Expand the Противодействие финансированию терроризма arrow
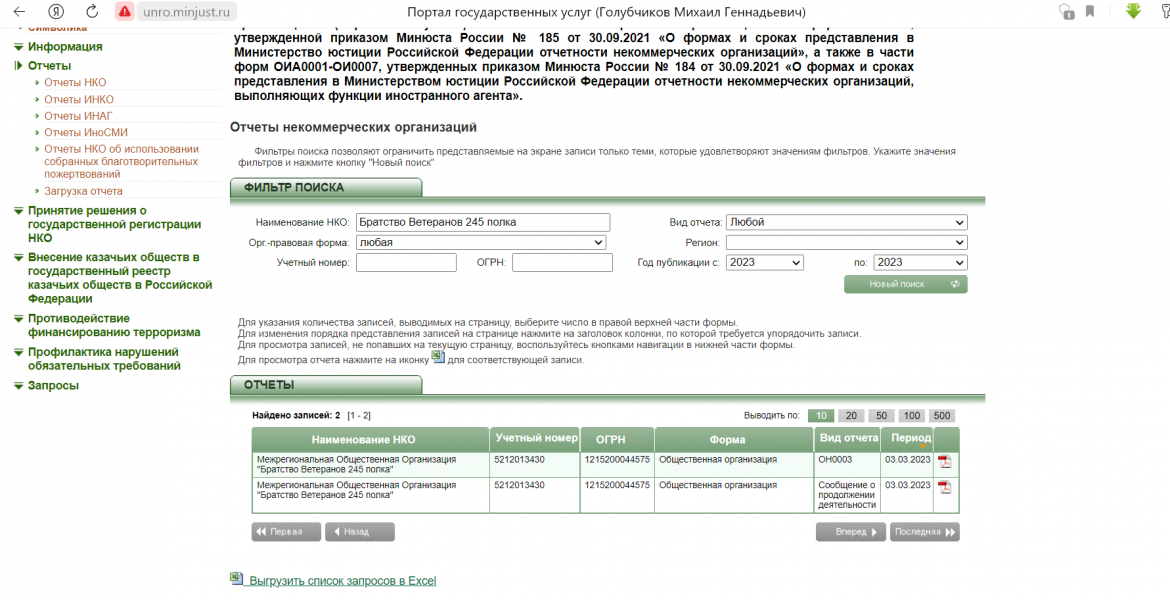Screen dimensions: 1170x600 tap(19, 319)
